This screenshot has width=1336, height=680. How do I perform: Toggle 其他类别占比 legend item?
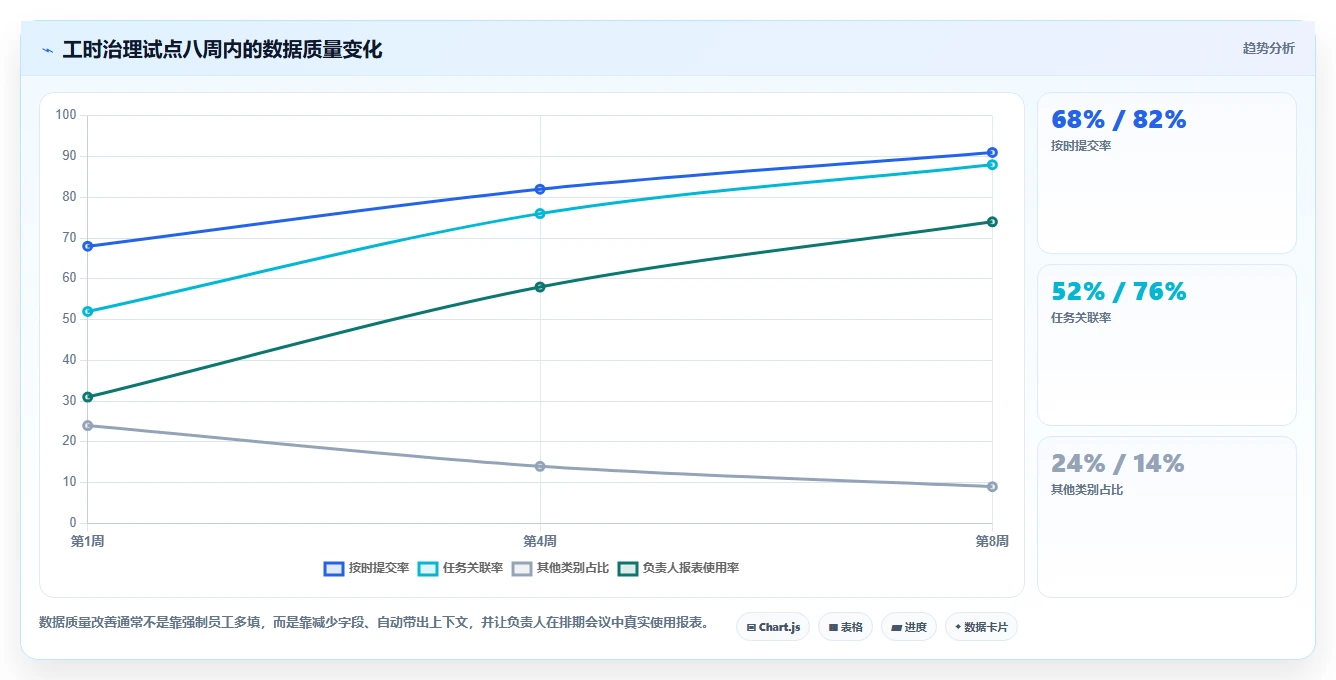click(x=560, y=568)
